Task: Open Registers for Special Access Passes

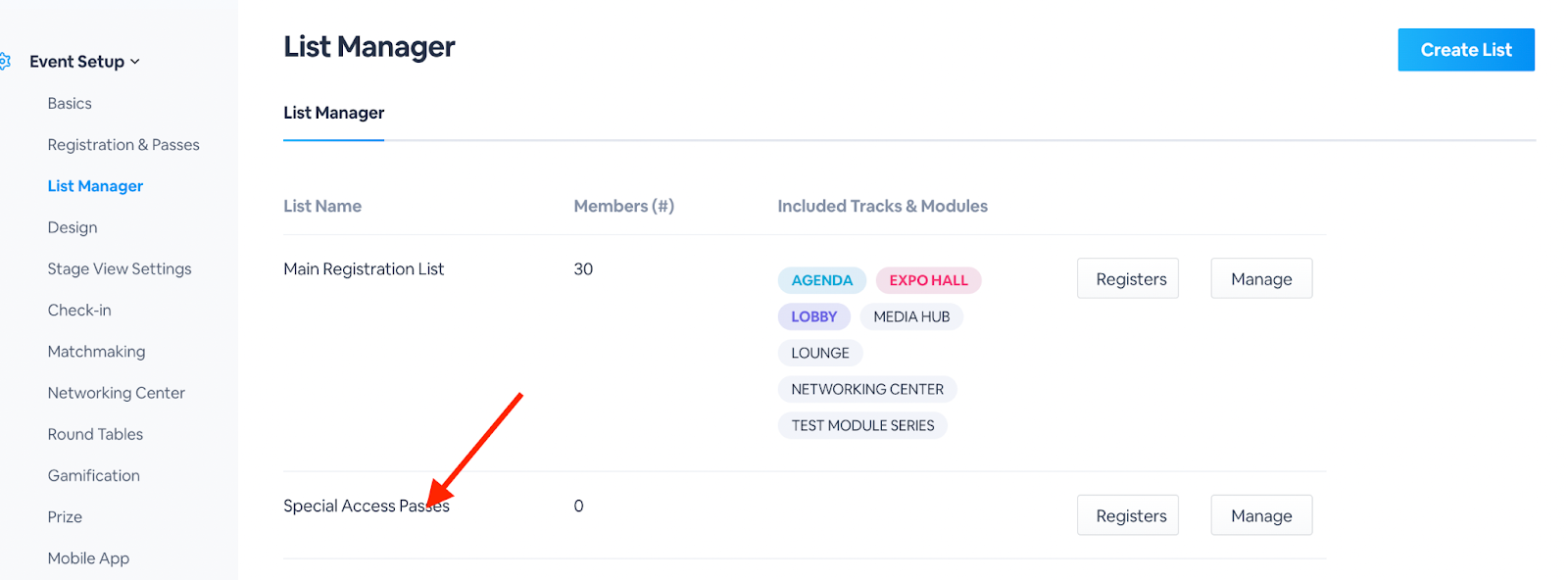Action: coord(1131,516)
